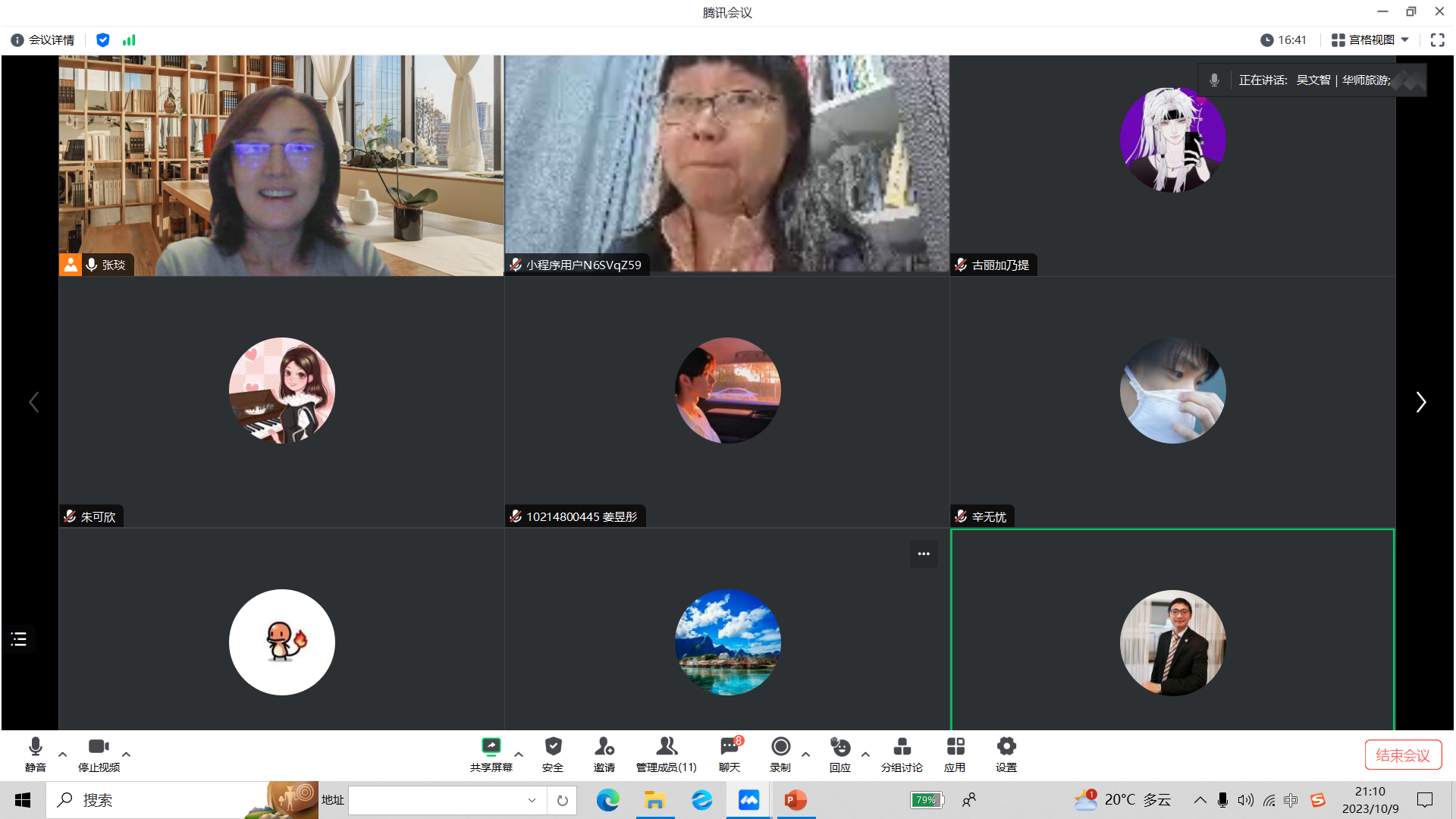Screen dimensions: 1456x819
Task: Go to next page of participants
Action: pos(1421,402)
